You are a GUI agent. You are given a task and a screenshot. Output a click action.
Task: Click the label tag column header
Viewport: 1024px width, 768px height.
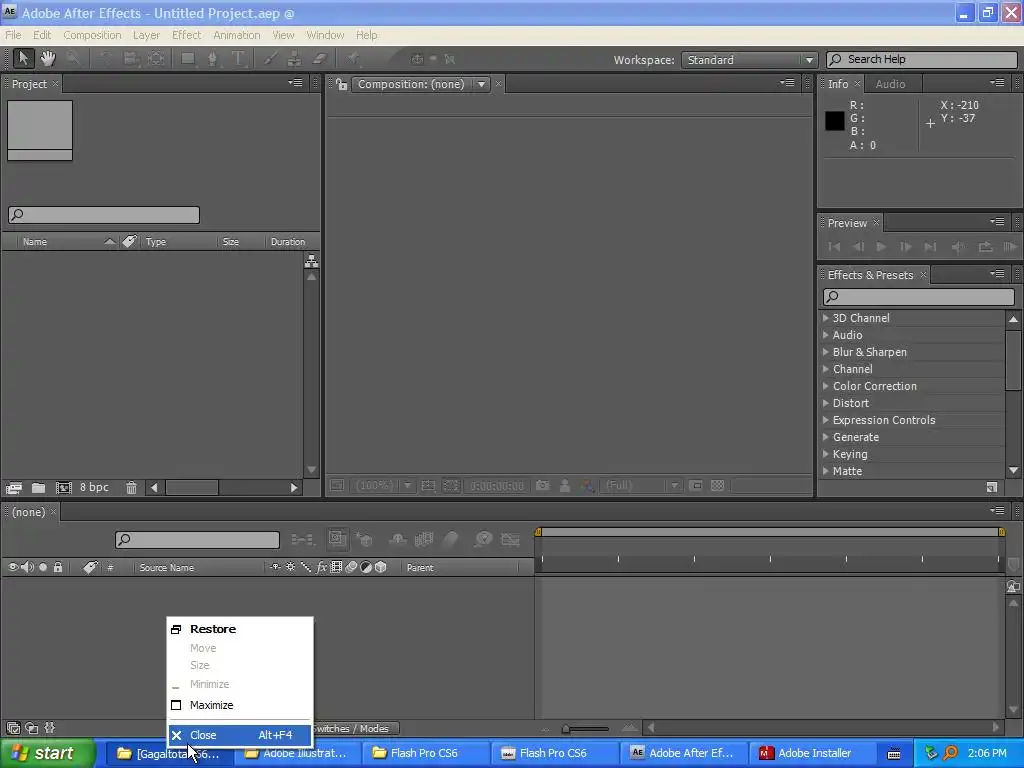point(89,568)
